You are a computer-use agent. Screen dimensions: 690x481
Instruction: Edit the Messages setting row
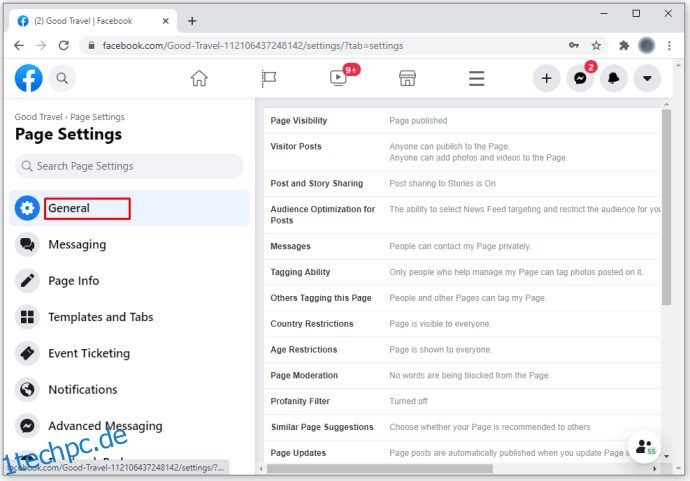tap(462, 246)
